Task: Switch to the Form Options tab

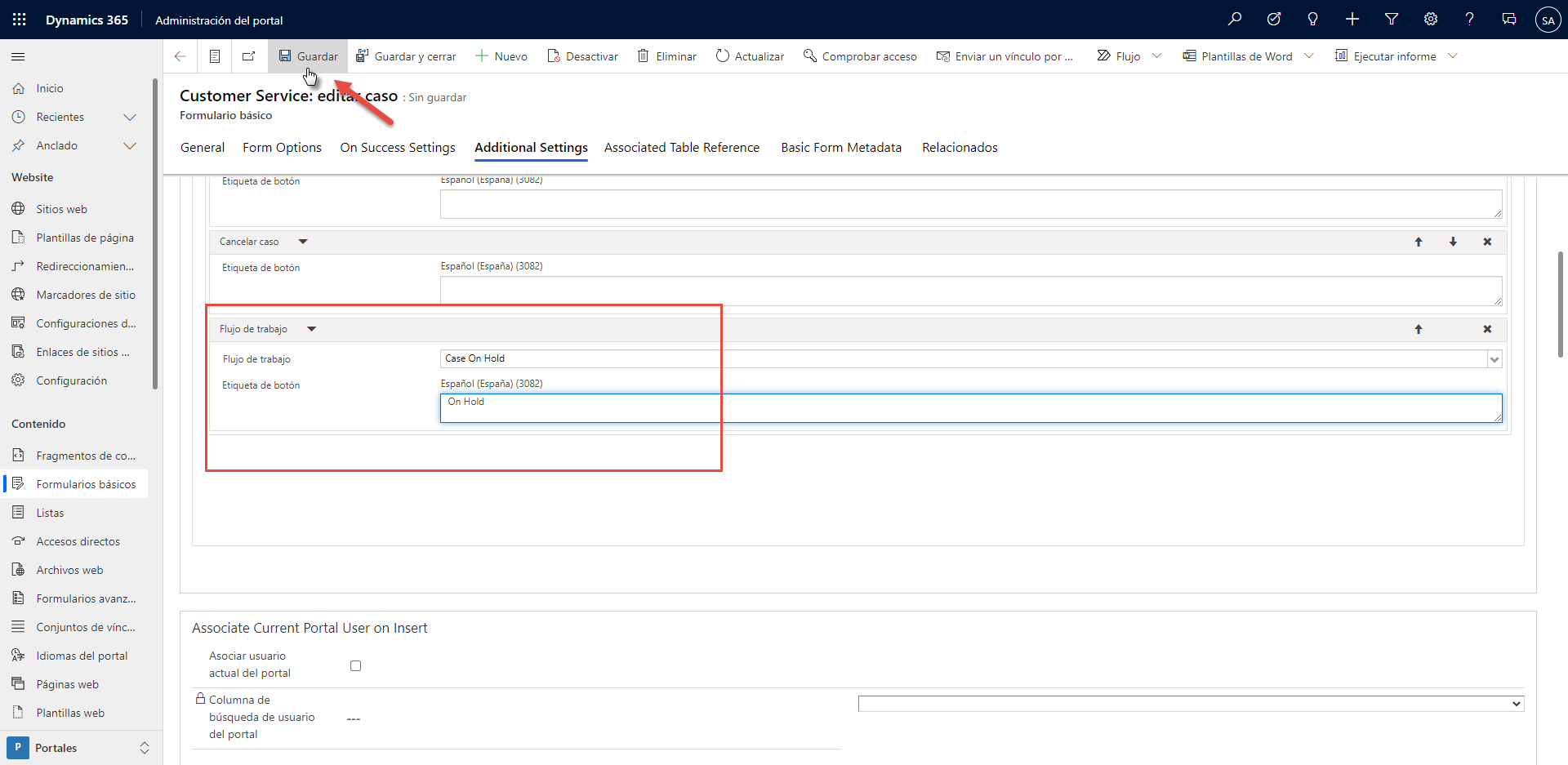Action: tap(282, 148)
